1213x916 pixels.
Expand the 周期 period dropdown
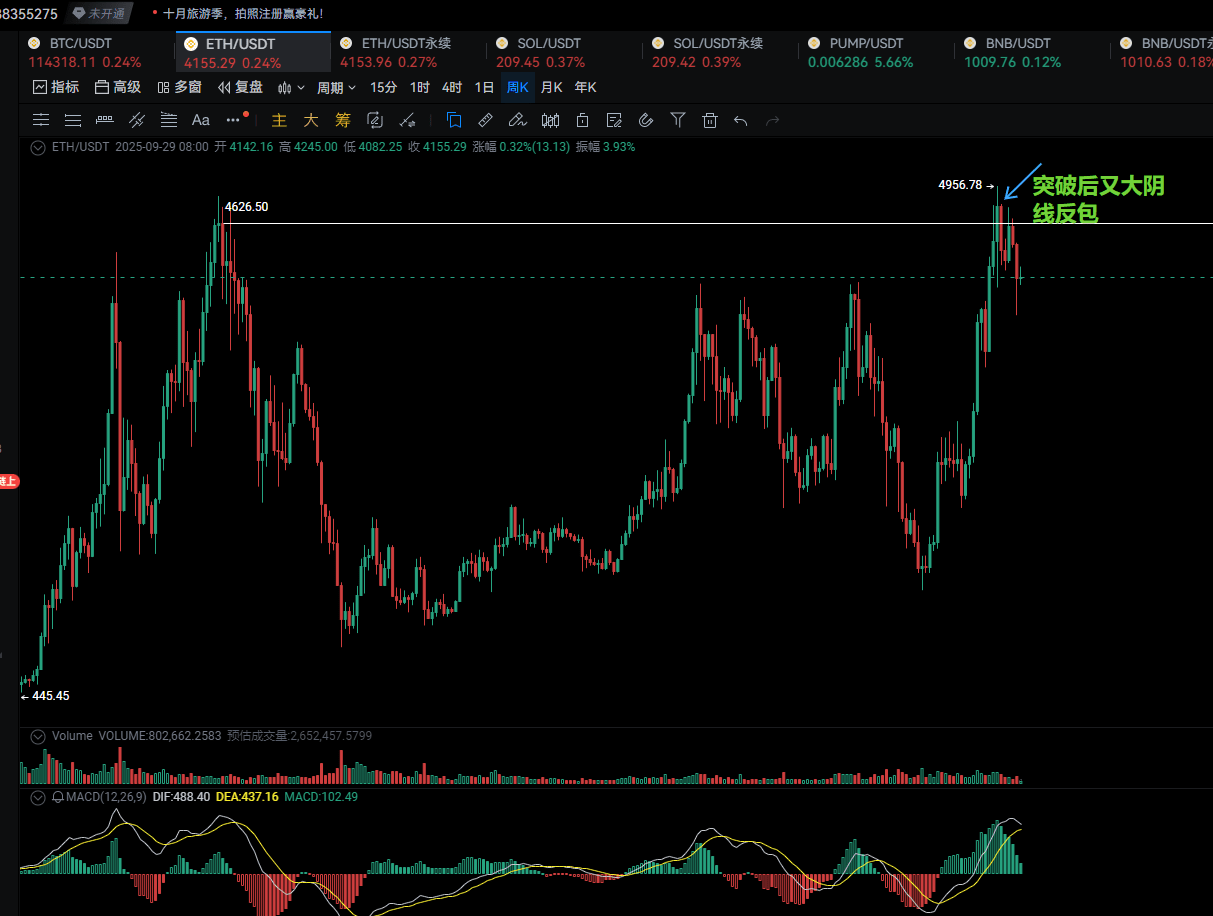coord(336,87)
